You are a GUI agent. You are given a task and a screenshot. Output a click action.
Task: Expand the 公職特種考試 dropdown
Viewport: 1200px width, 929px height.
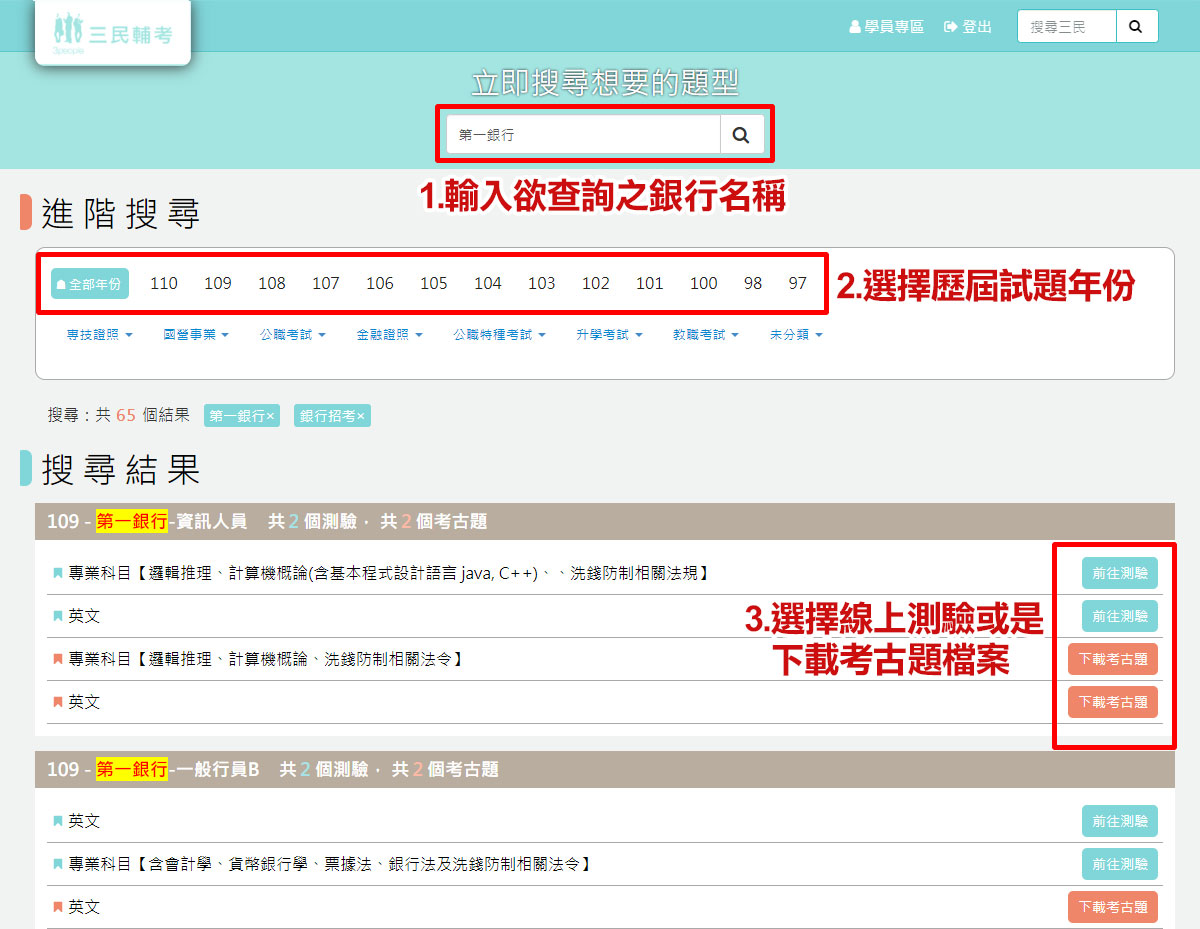(500, 335)
